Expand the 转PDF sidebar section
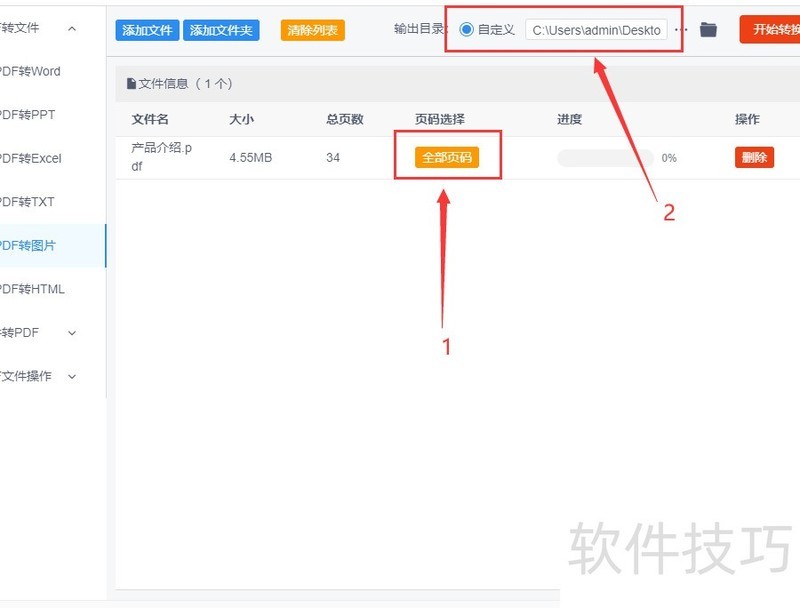 [x=72, y=333]
